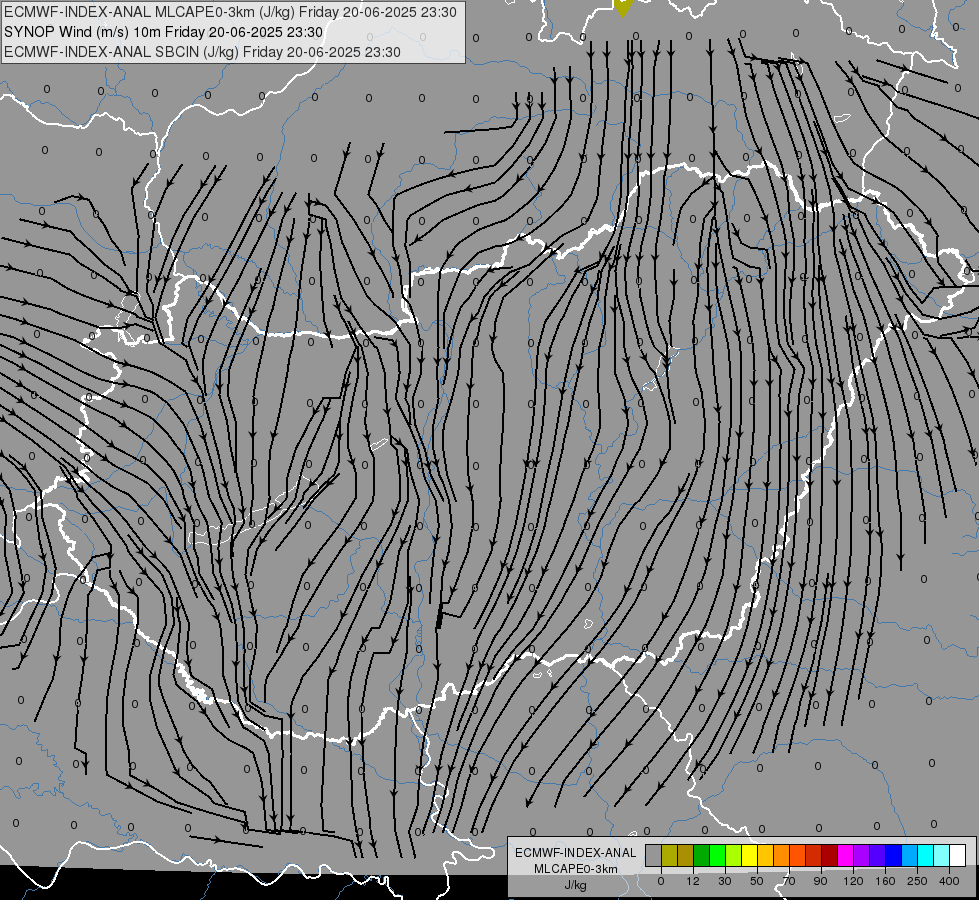Click the 'ECMWF-INDEX-ANAL SBCIN (J/kg)' header line
979x900 pixels.
pyautogui.click(x=202, y=52)
